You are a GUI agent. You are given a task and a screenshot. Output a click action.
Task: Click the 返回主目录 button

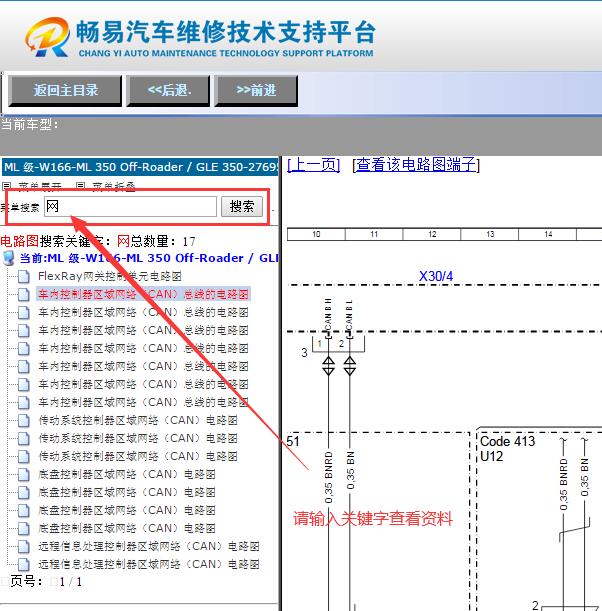65,90
